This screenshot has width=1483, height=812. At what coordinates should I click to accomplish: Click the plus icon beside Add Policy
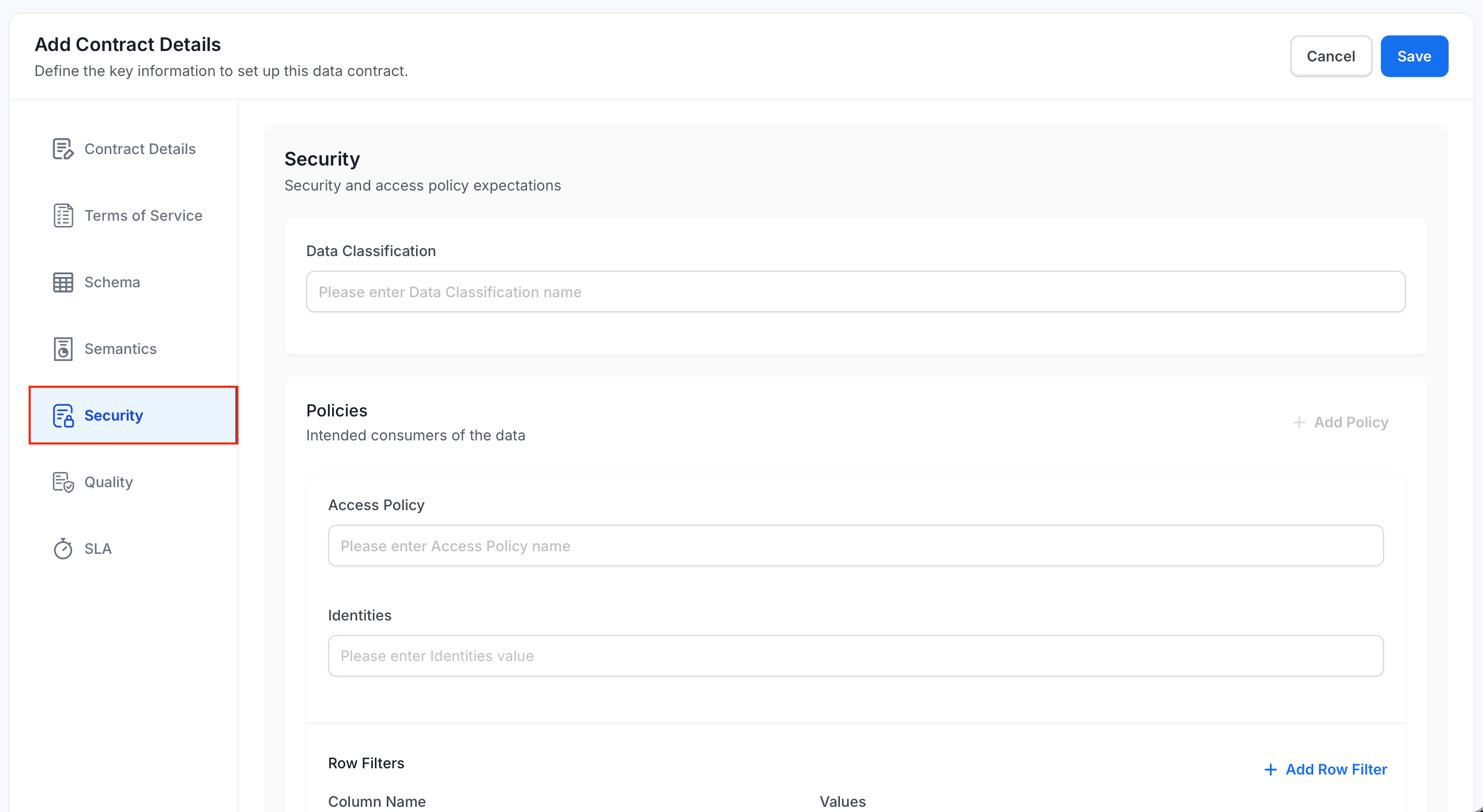[x=1299, y=423]
